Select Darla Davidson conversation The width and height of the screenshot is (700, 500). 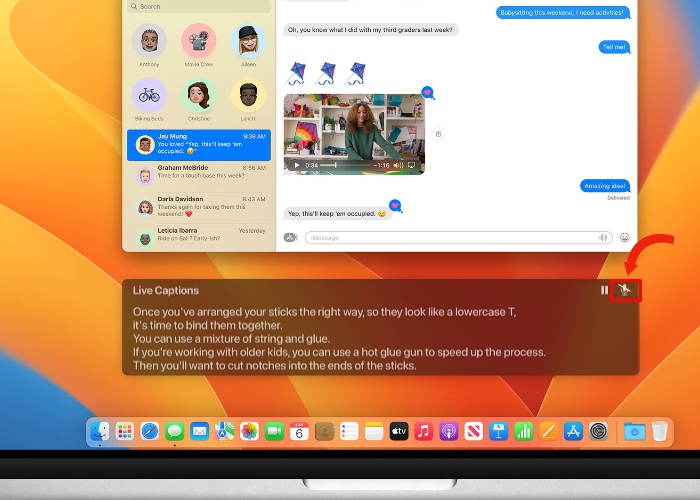pyautogui.click(x=198, y=206)
